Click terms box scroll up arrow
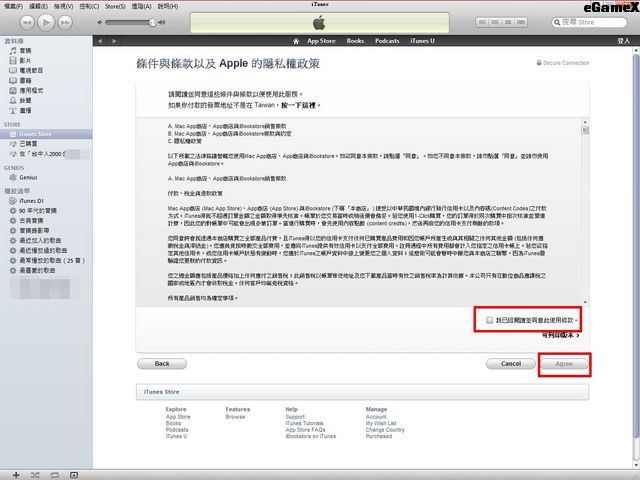This screenshot has height=480, width=640. 585,122
